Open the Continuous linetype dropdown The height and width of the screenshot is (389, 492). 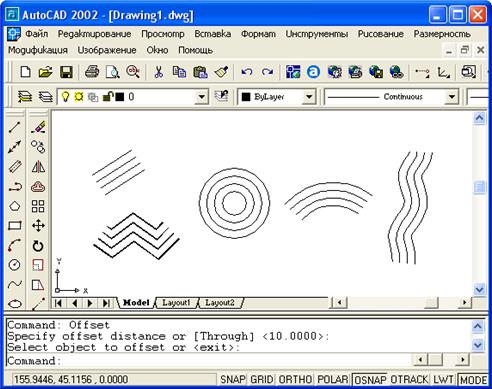[452, 97]
